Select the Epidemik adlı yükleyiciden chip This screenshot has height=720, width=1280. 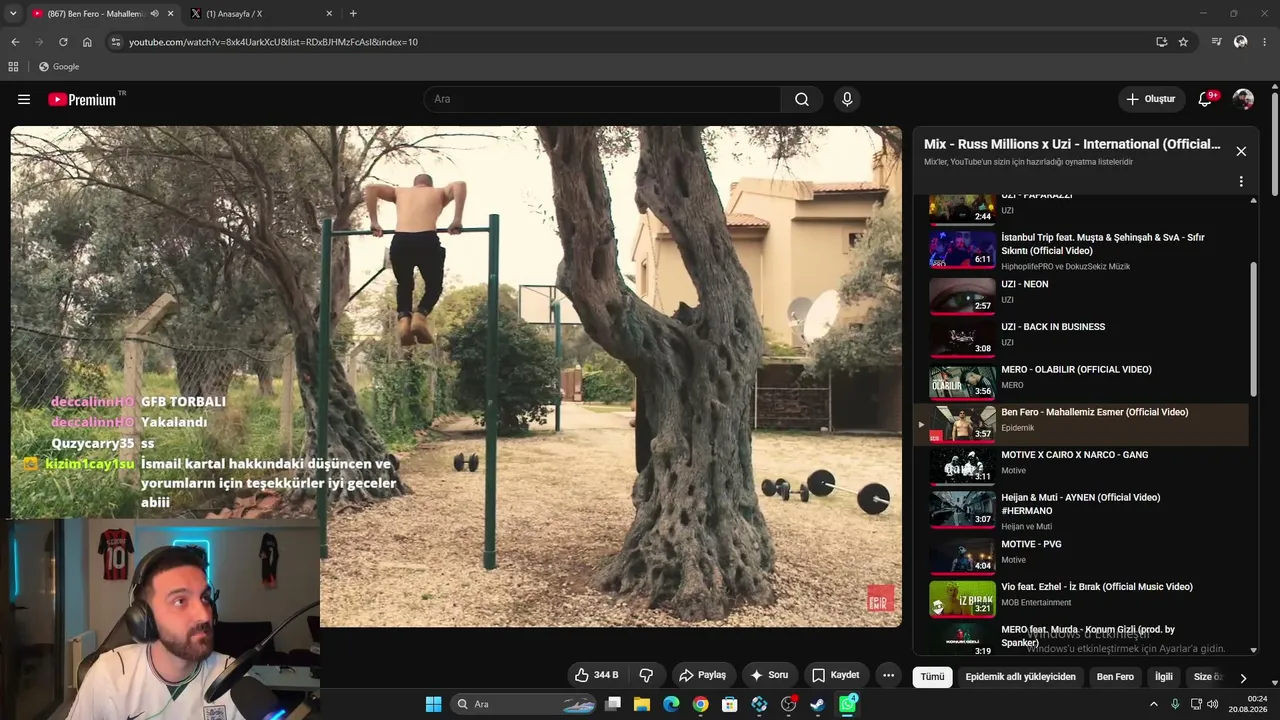tap(1020, 677)
